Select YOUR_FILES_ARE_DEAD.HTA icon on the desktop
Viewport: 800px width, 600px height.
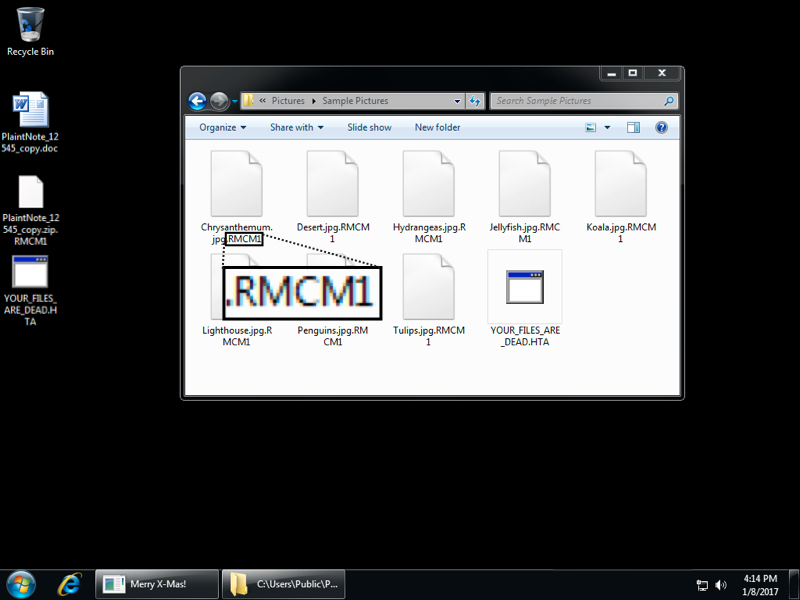click(30, 290)
